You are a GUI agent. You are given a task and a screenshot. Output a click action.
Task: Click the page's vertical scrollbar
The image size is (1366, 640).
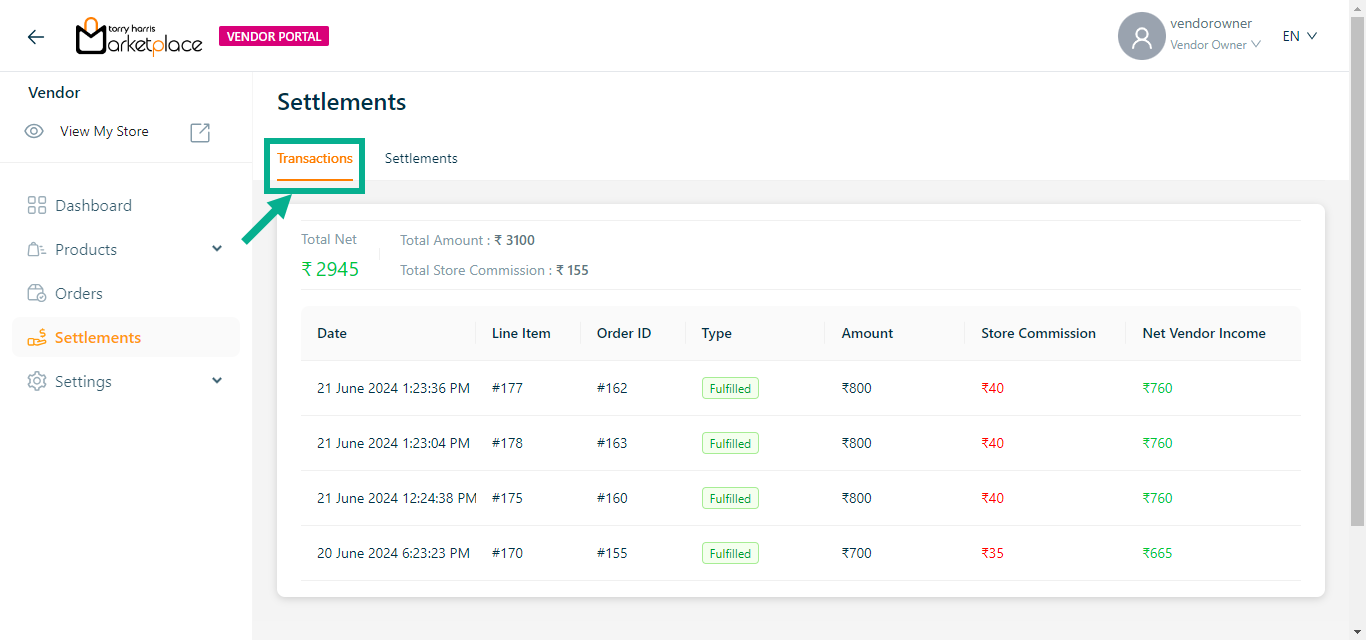coord(1357,270)
